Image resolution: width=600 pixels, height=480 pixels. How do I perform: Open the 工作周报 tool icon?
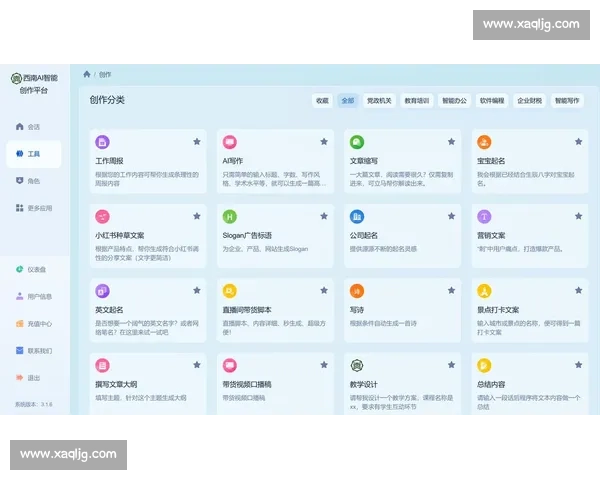102,142
